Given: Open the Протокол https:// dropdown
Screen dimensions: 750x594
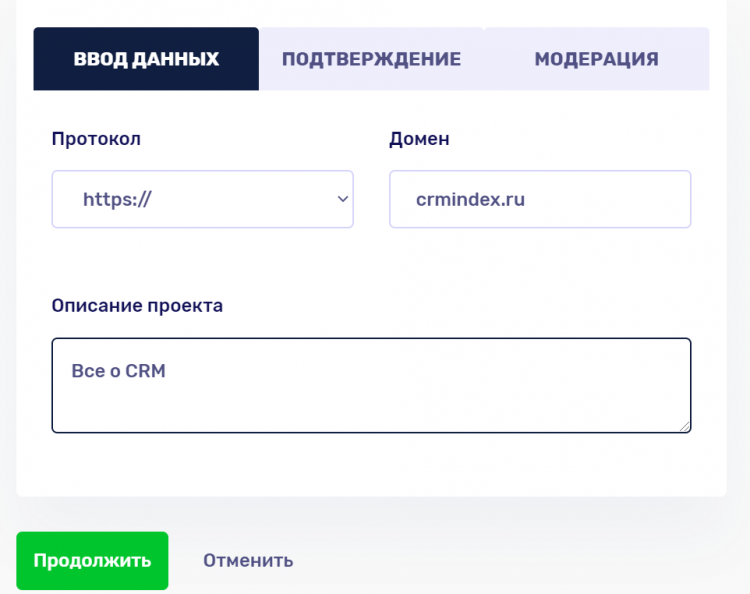Looking at the screenshot, I should point(202,199).
